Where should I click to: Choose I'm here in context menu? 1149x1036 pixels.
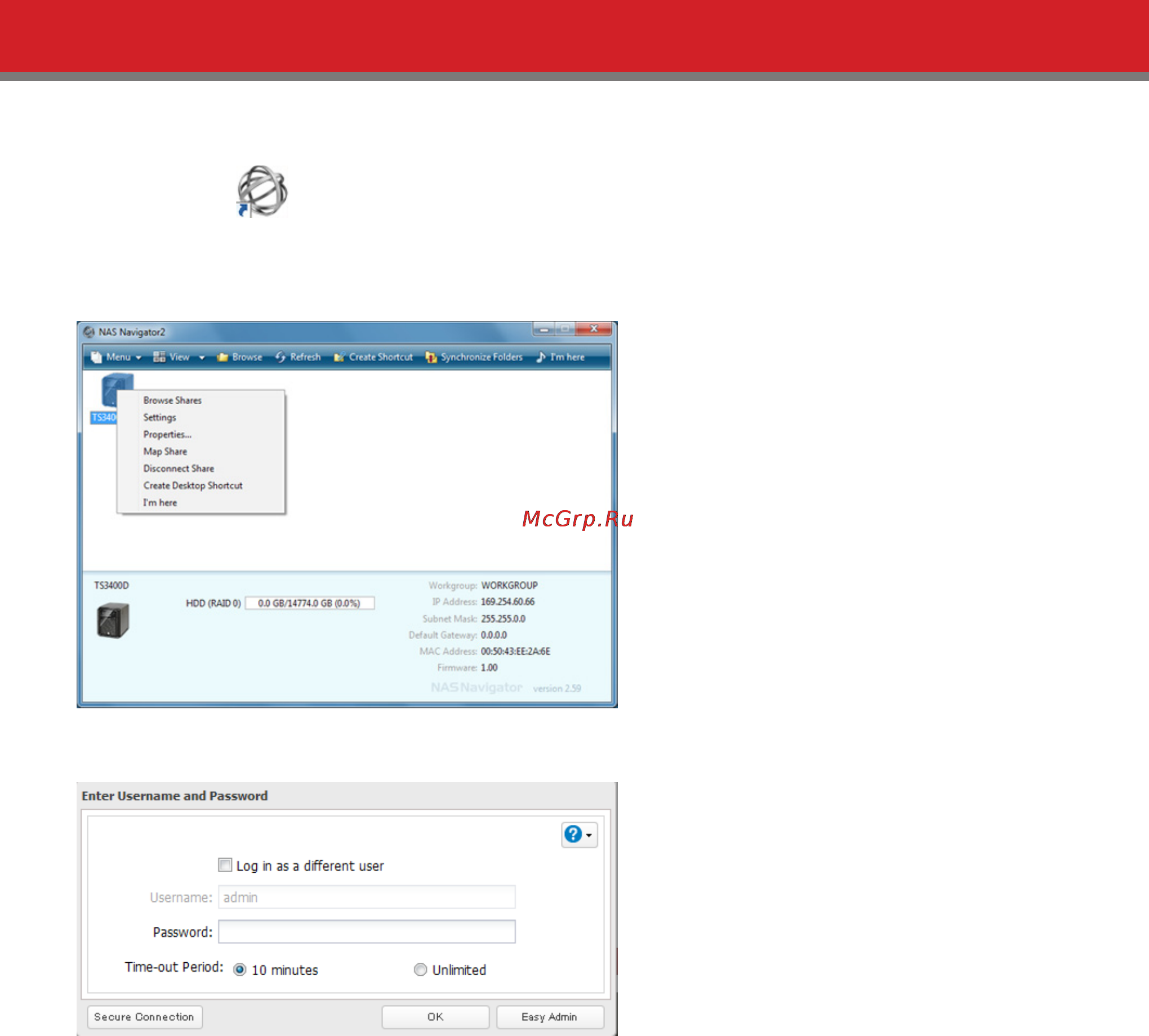[x=160, y=503]
